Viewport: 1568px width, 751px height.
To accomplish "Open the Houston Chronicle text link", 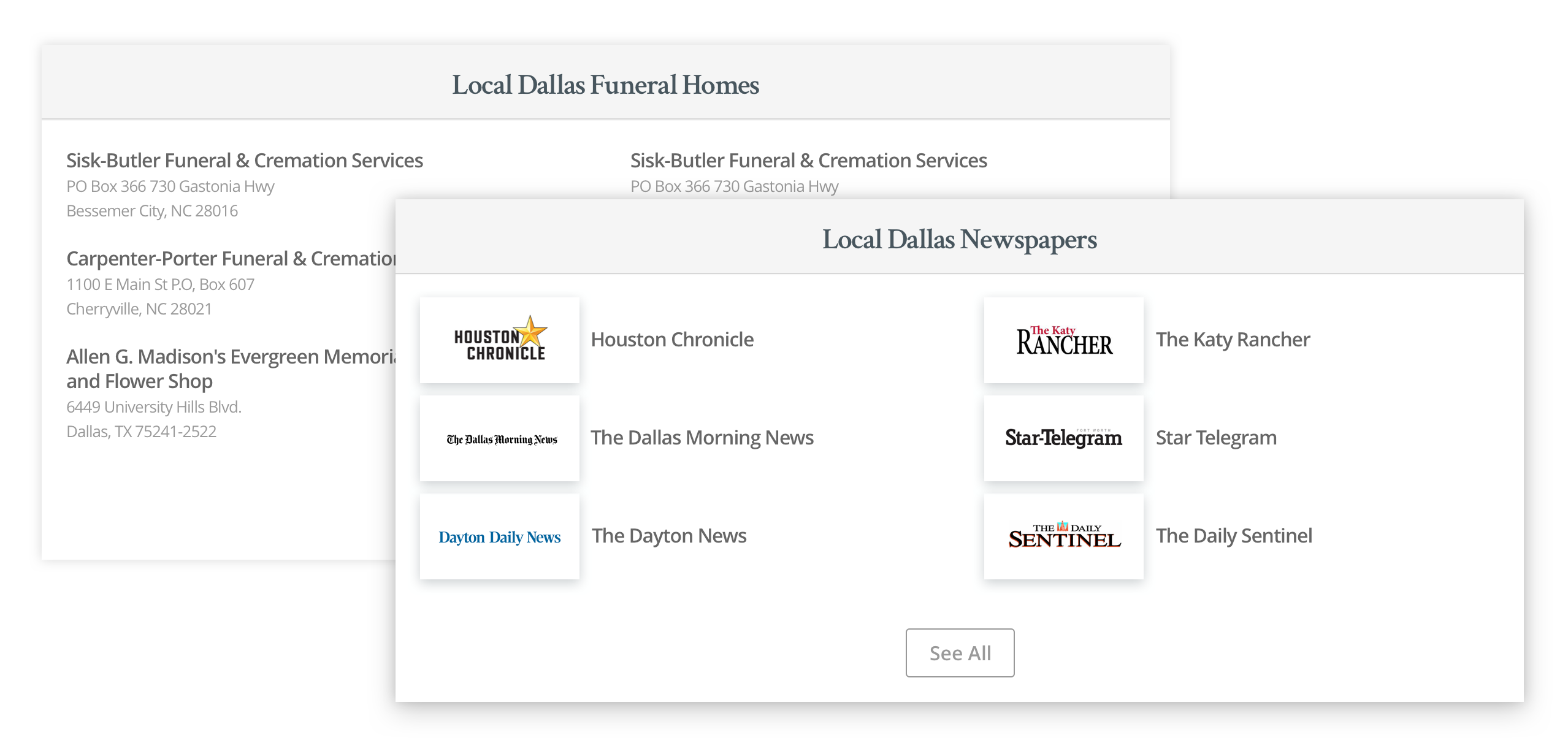I will [x=672, y=340].
